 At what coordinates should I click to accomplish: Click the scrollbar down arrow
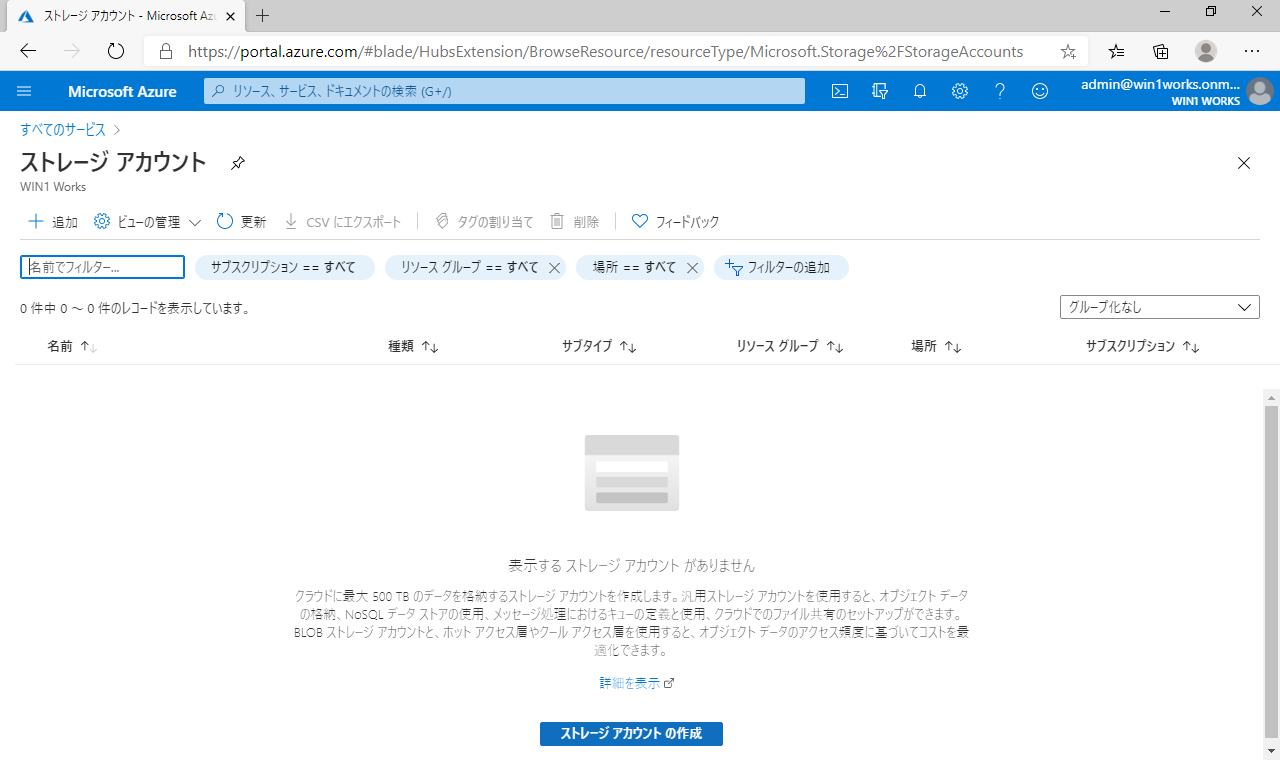point(1271,750)
